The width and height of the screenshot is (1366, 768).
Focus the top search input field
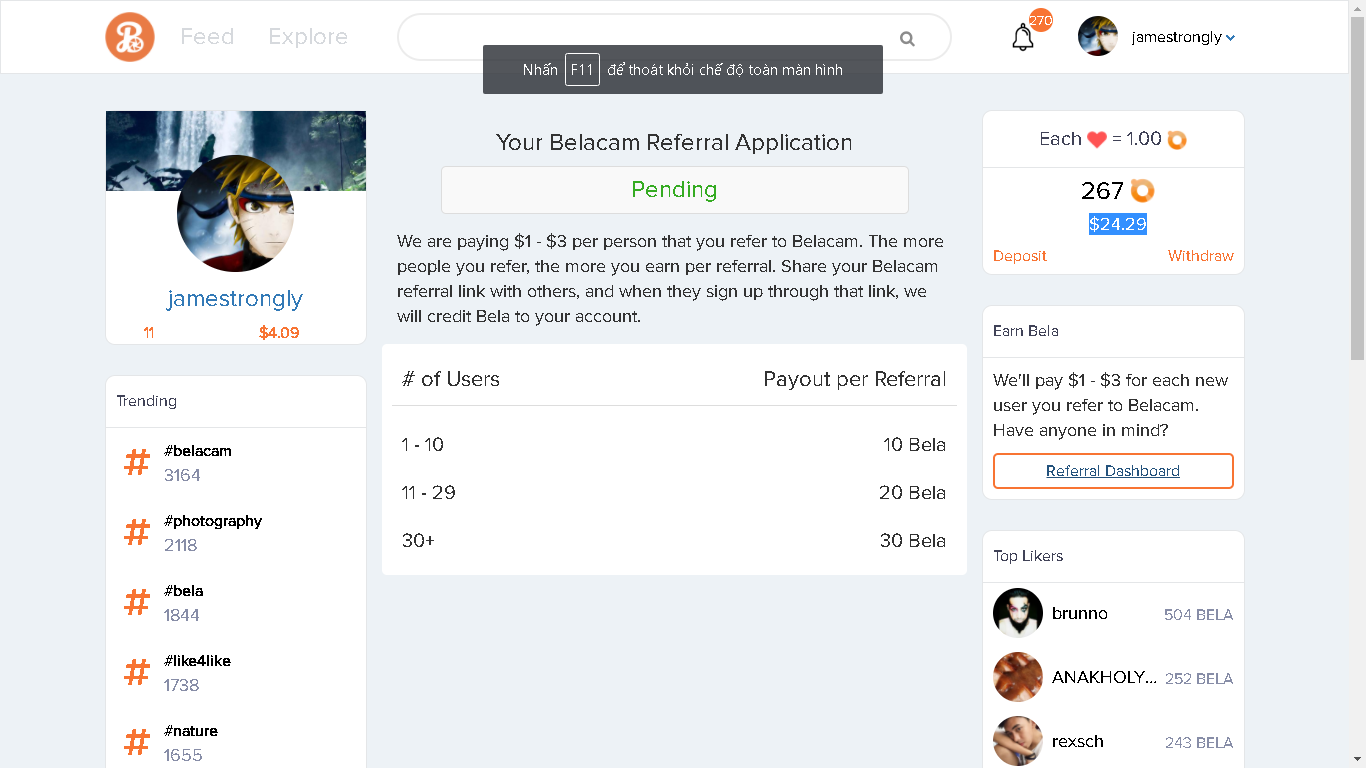[x=650, y=38]
